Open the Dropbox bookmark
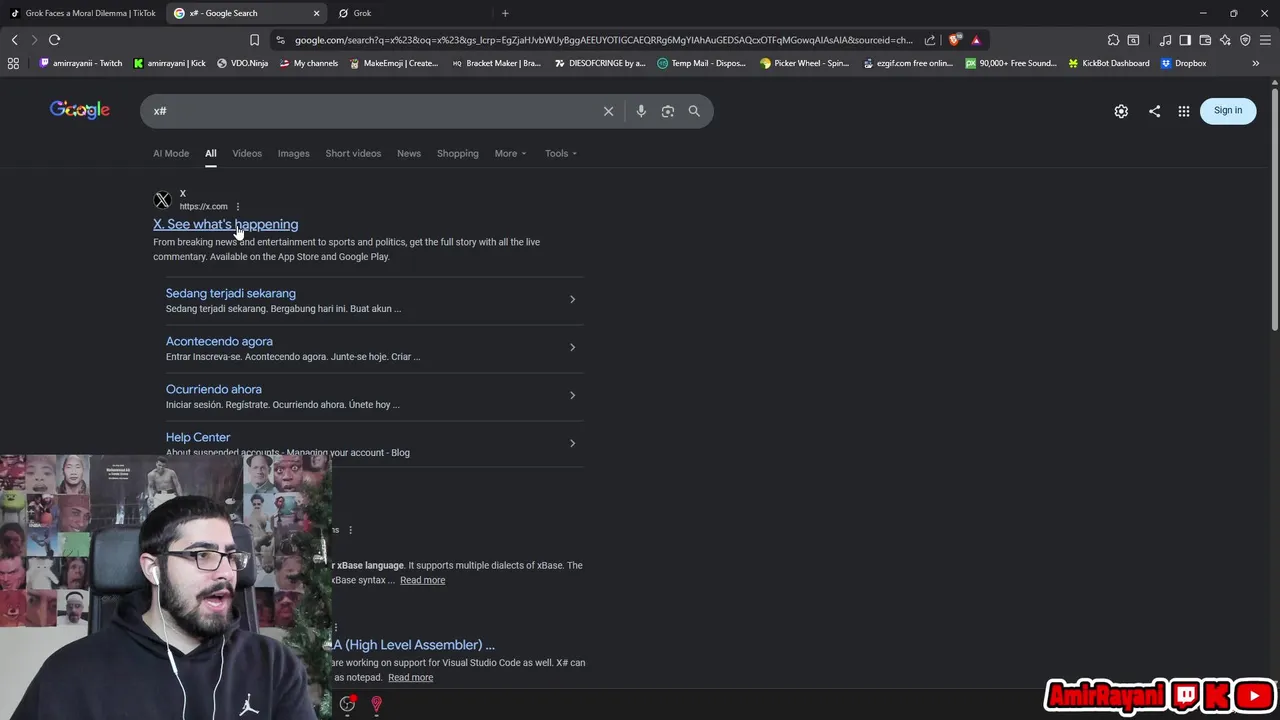The height and width of the screenshot is (720, 1280). [x=1184, y=63]
